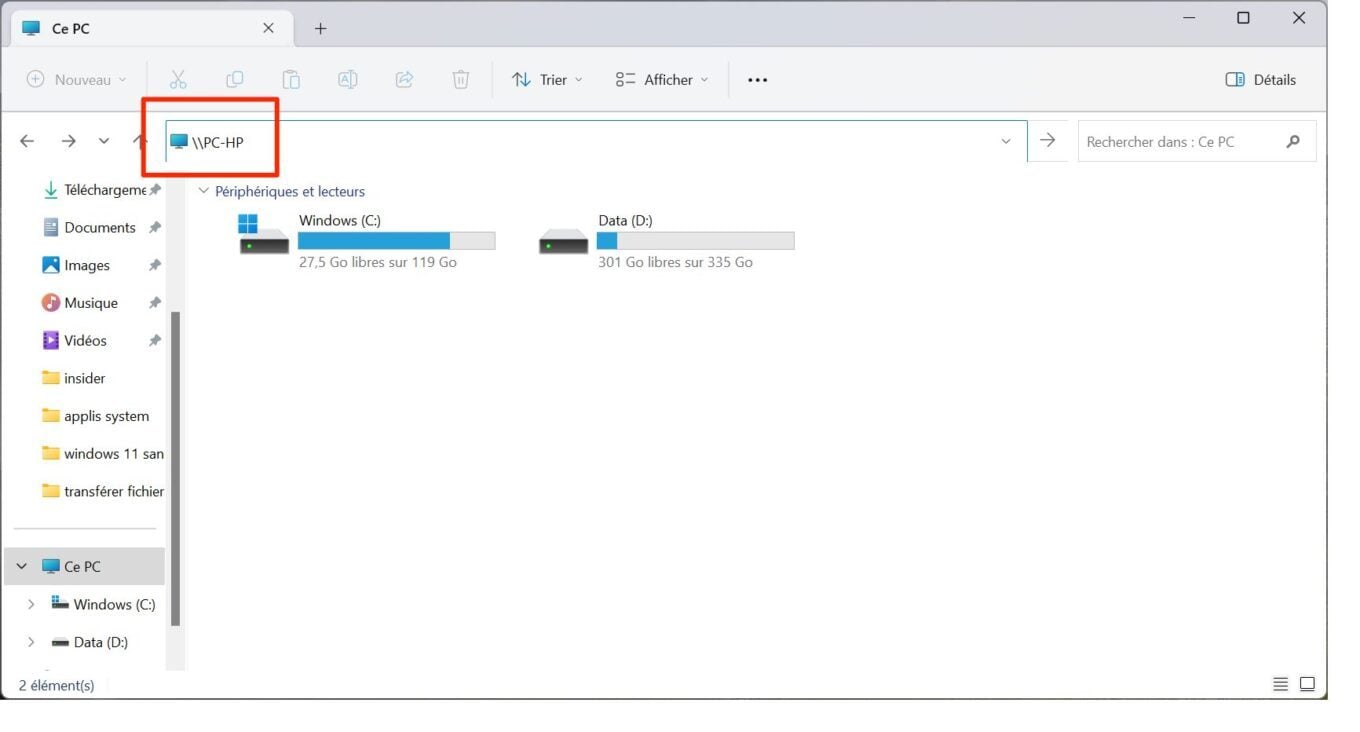Add a new tab with plus button

320,28
